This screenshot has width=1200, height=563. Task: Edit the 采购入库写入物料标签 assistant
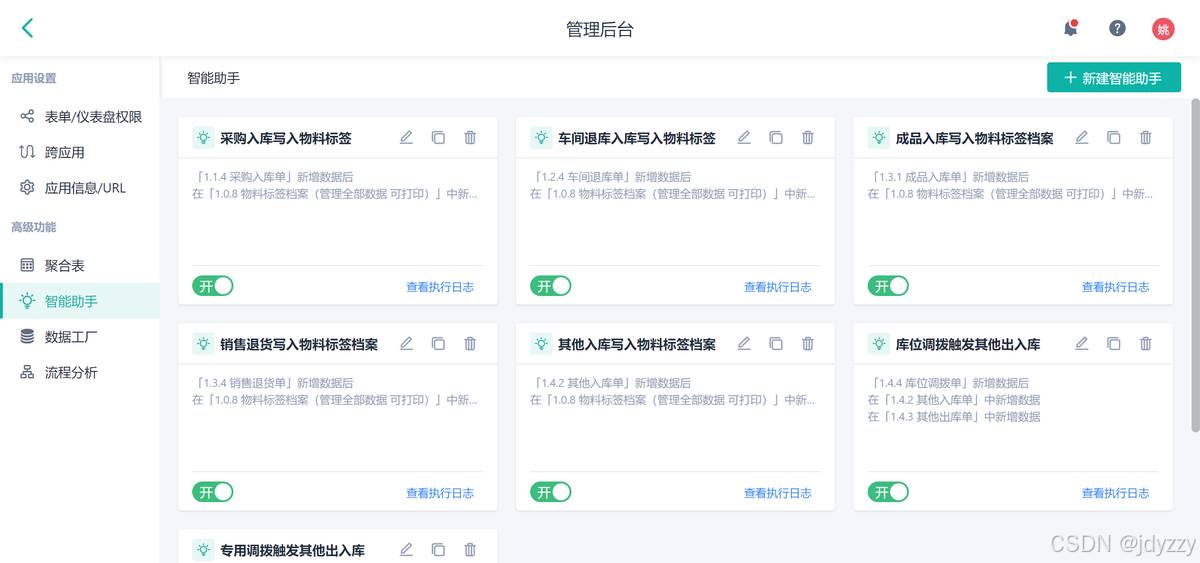point(406,138)
